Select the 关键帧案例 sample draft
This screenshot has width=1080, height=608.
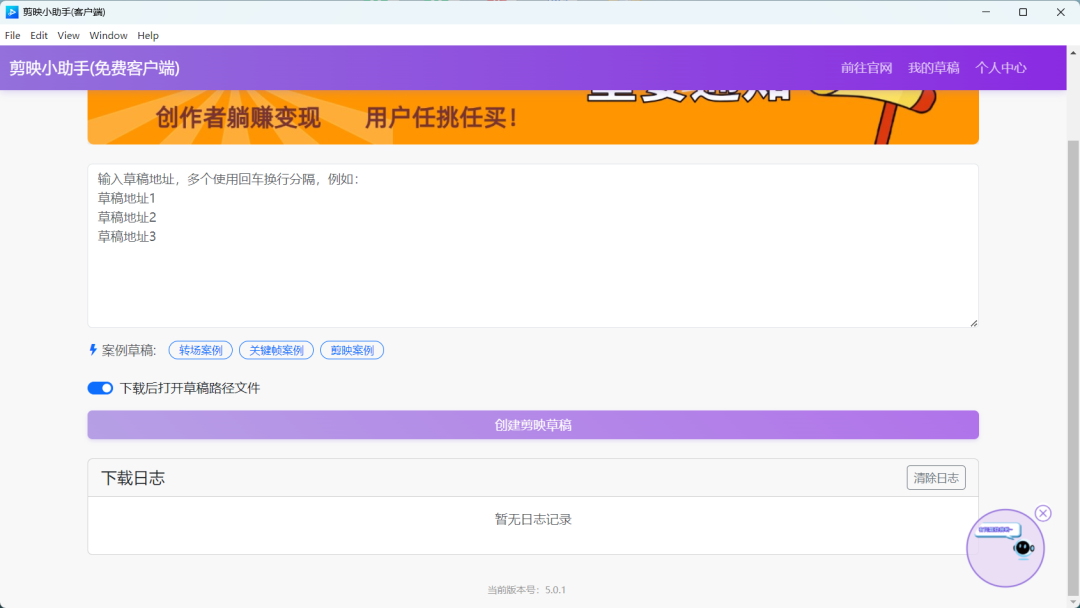(x=276, y=350)
